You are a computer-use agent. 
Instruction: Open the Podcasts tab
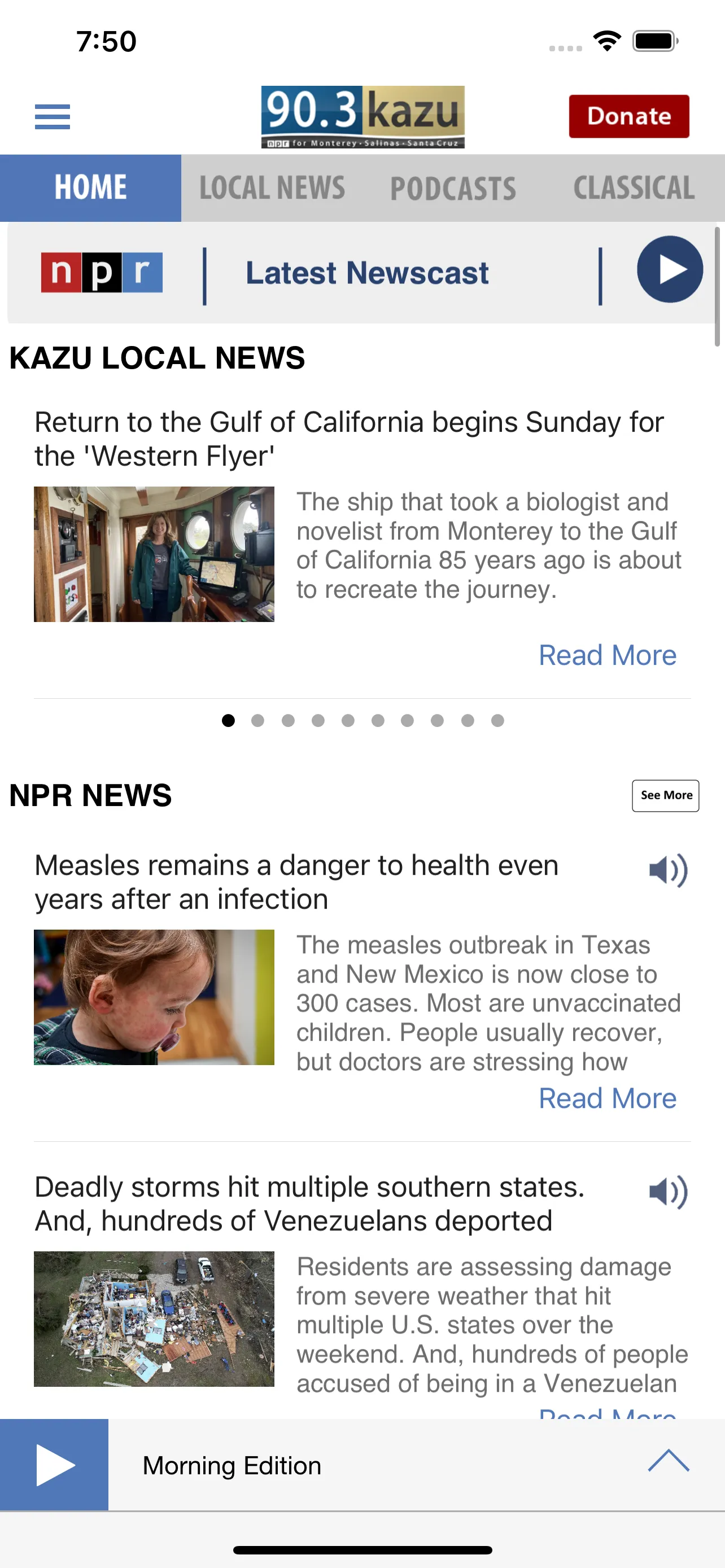pyautogui.click(x=453, y=188)
